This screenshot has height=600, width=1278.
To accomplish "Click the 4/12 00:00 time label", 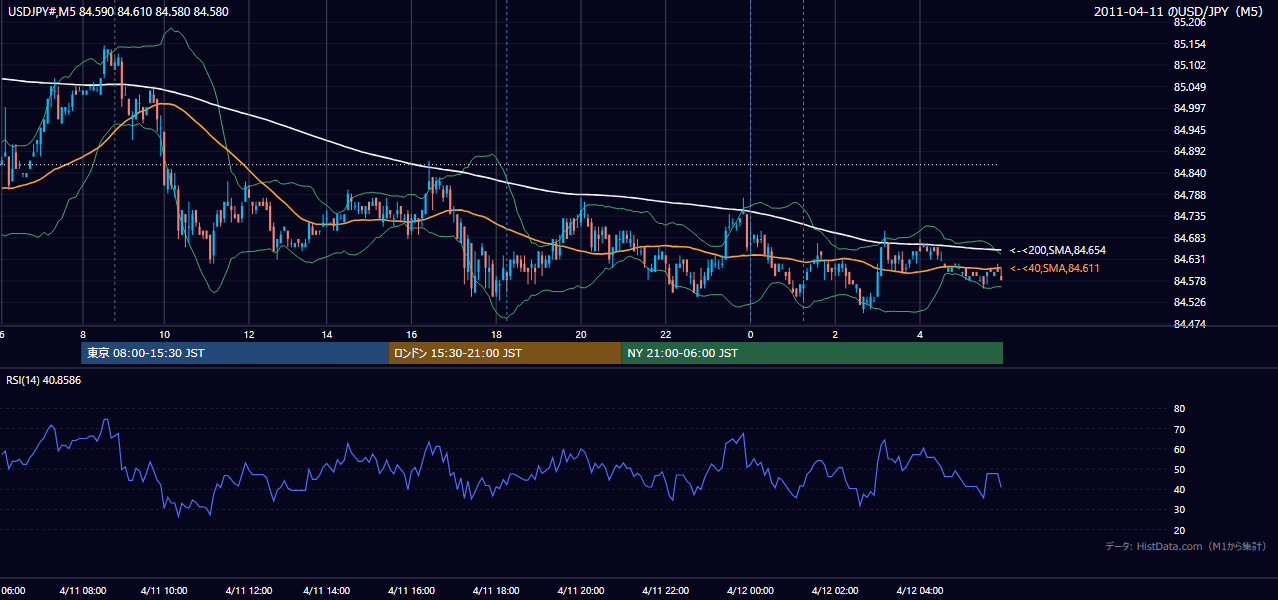I will (x=752, y=591).
